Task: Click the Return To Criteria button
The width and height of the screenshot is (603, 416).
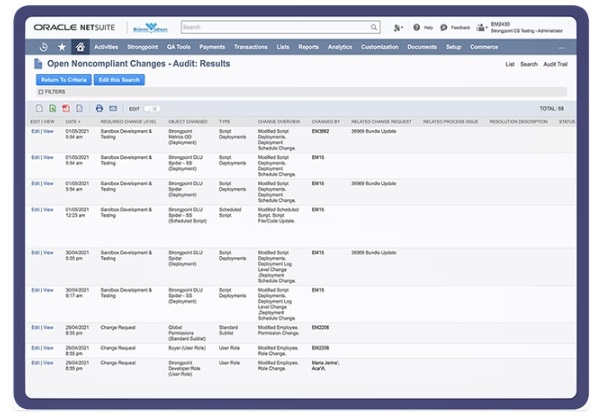Action: pyautogui.click(x=63, y=79)
